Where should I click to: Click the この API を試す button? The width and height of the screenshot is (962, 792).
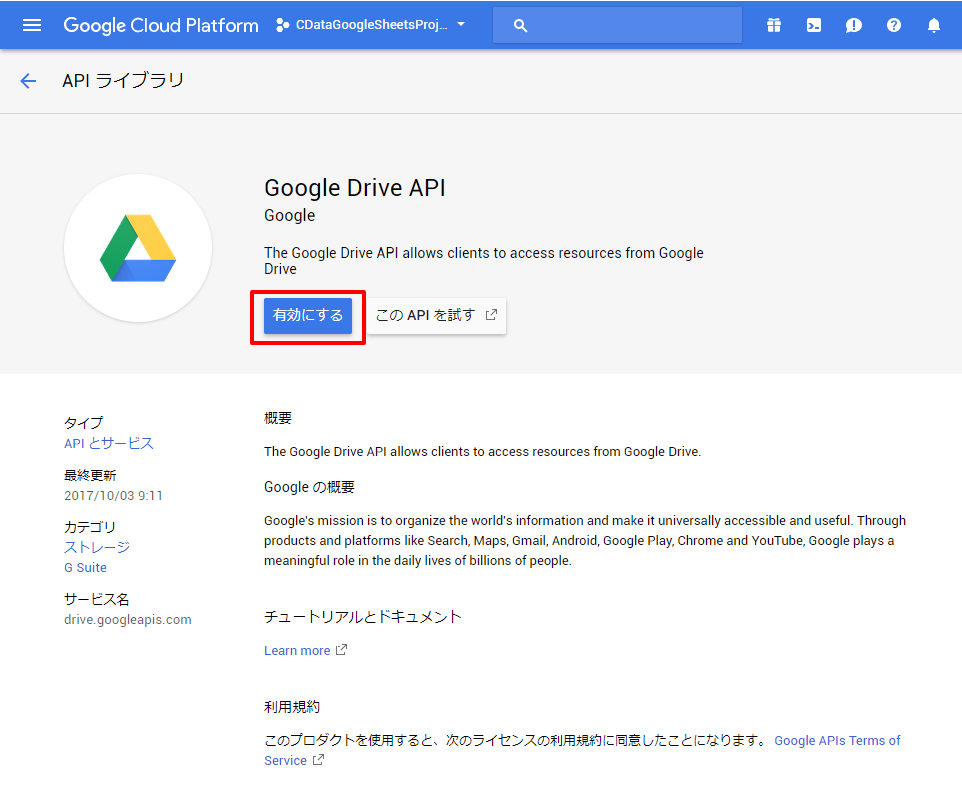pyautogui.click(x=436, y=316)
